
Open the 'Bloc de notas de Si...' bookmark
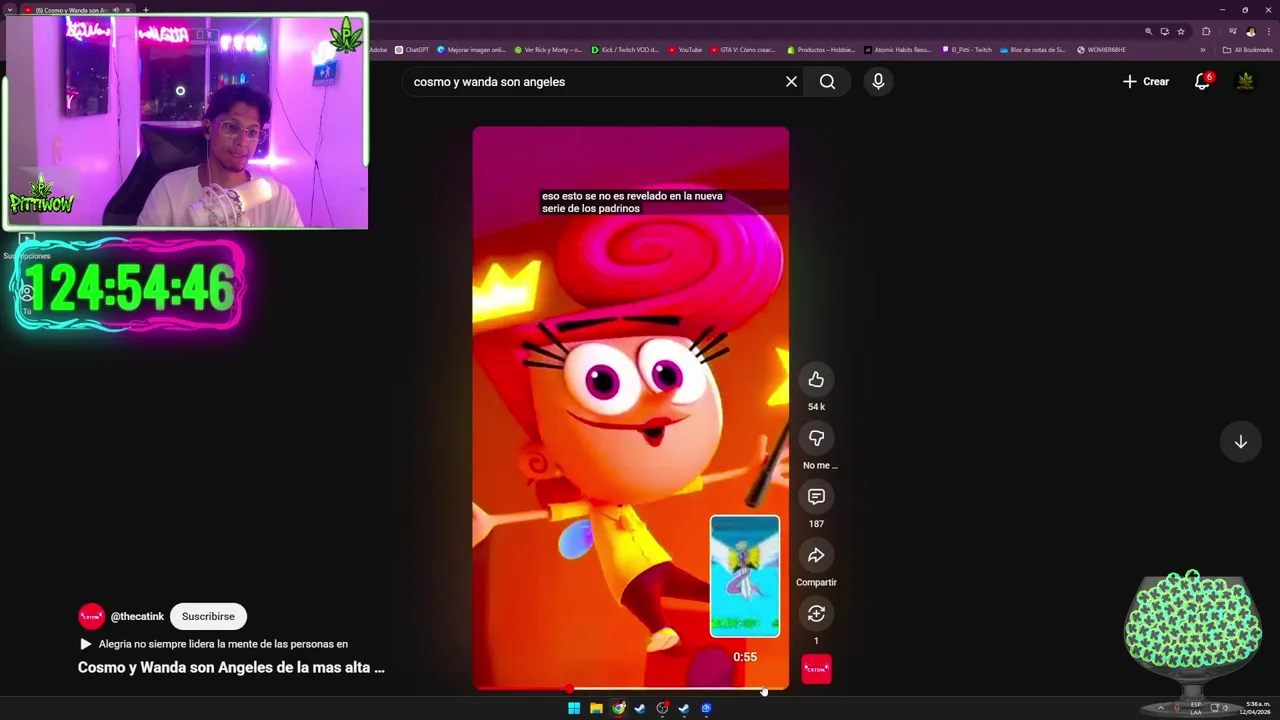[x=1033, y=50]
